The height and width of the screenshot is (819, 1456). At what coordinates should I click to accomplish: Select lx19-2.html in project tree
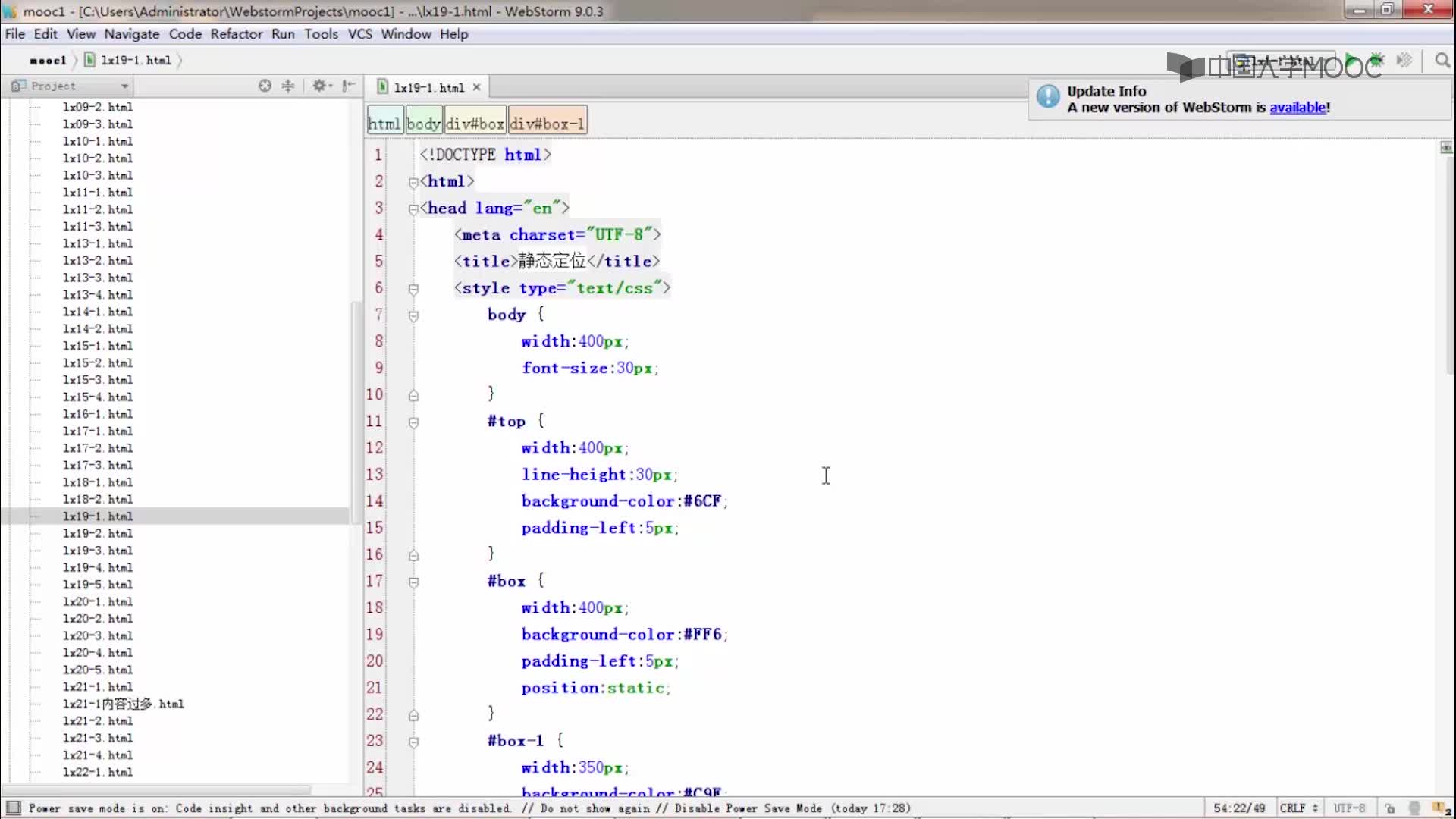click(x=98, y=533)
